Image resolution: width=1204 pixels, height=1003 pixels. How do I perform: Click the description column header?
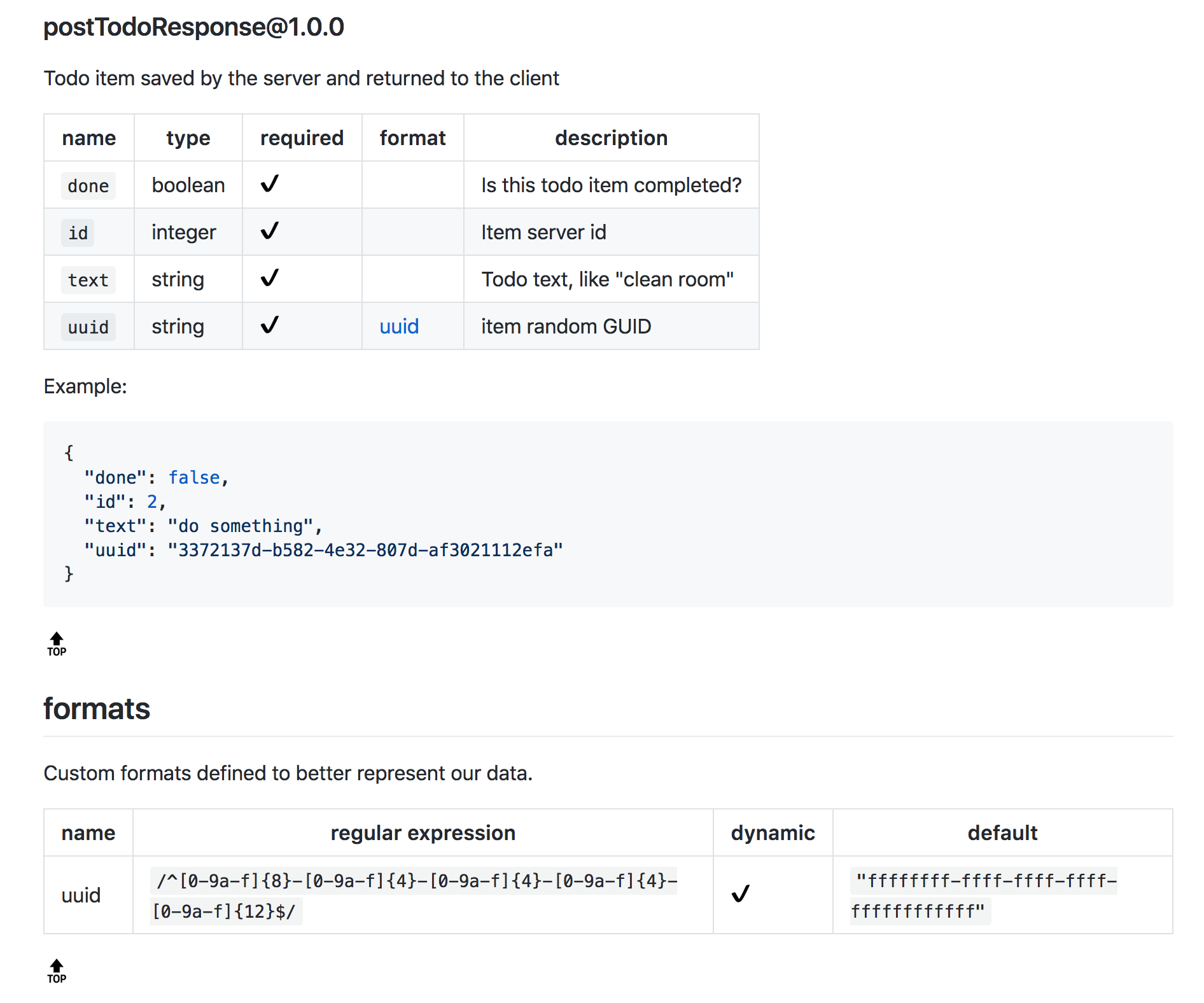pos(611,137)
